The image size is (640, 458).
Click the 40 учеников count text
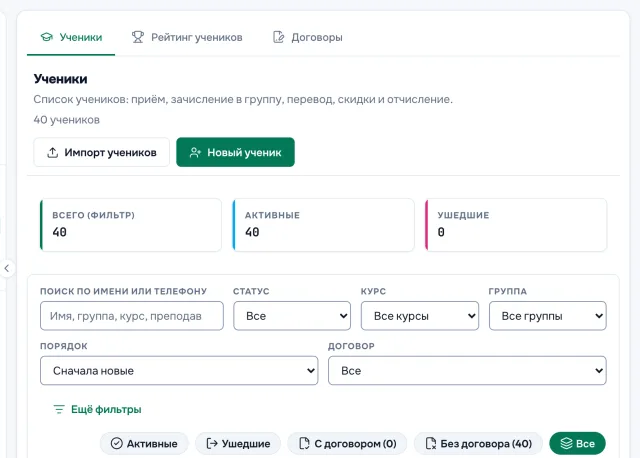(x=67, y=120)
